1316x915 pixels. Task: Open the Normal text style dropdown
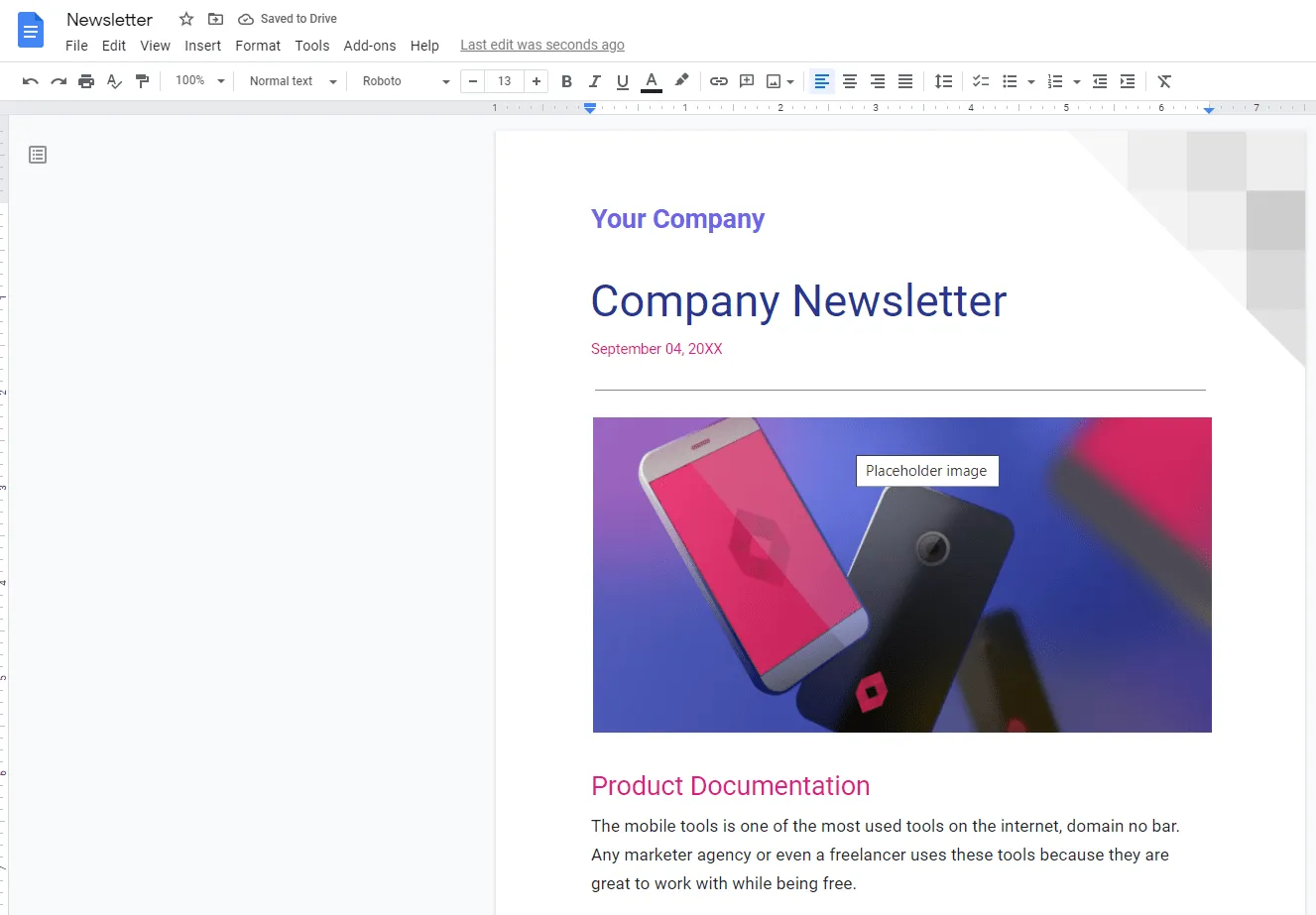[x=293, y=81]
